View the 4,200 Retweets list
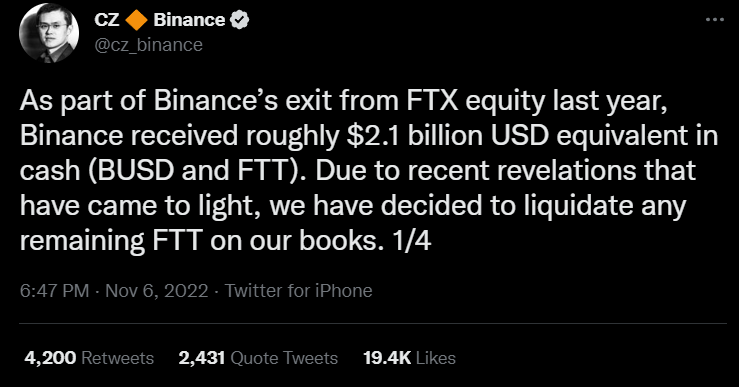The height and width of the screenshot is (387, 739). pyautogui.click(x=89, y=358)
